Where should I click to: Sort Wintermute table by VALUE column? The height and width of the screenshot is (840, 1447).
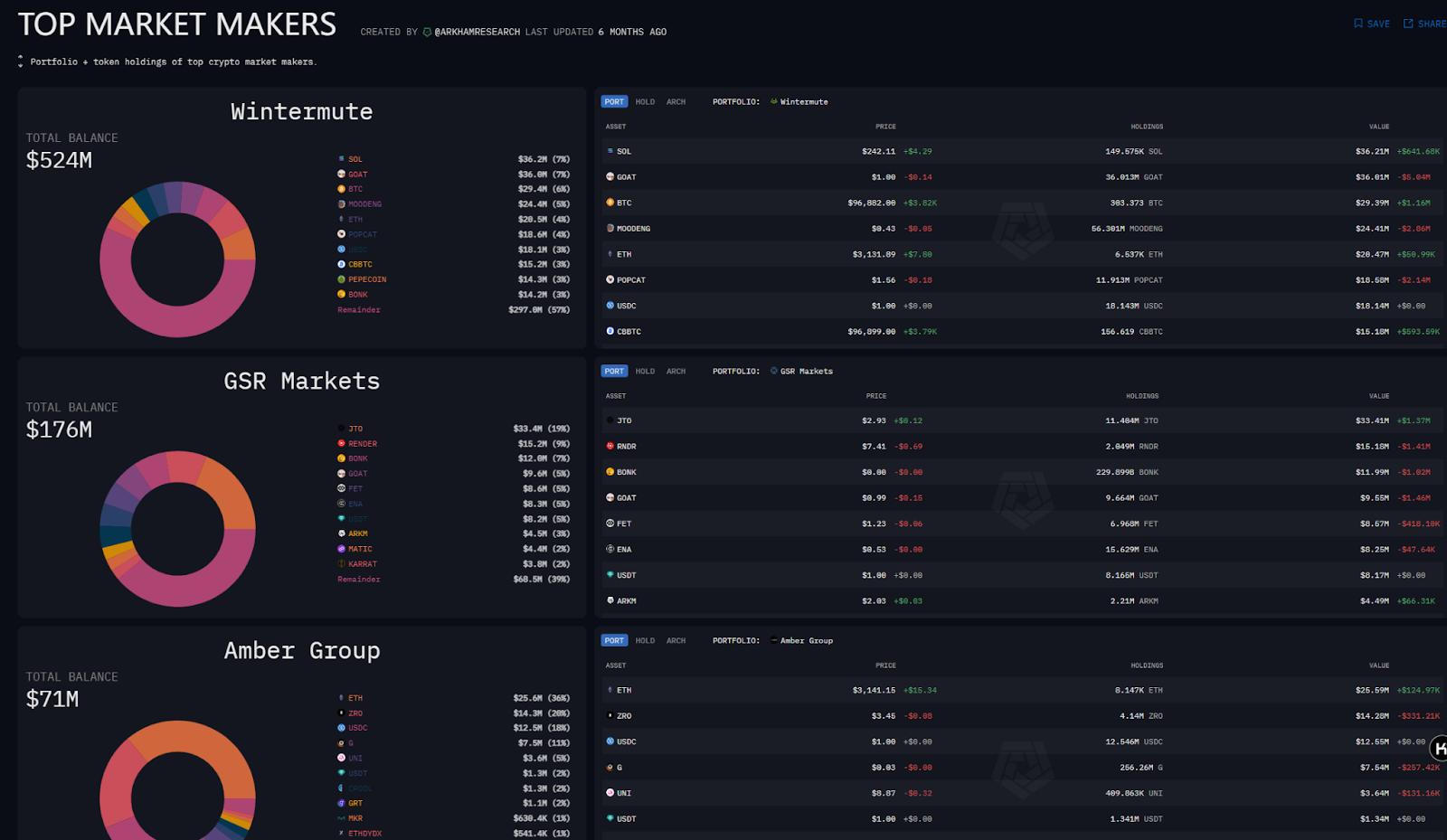tap(1379, 127)
